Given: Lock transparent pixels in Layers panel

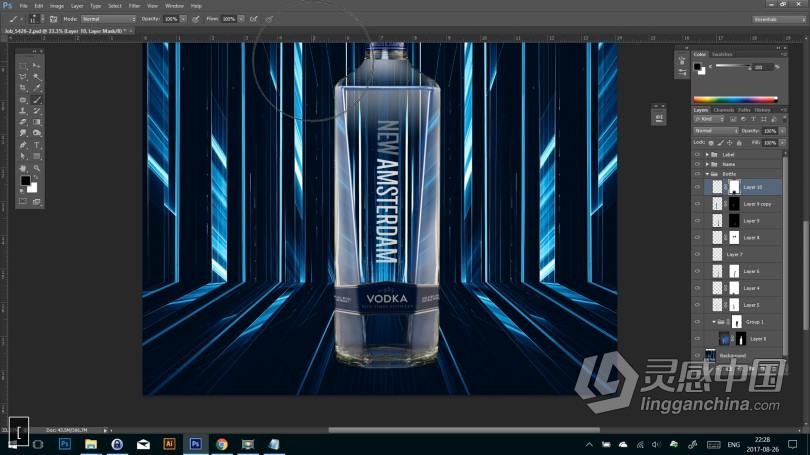Looking at the screenshot, I should click(x=711, y=143).
